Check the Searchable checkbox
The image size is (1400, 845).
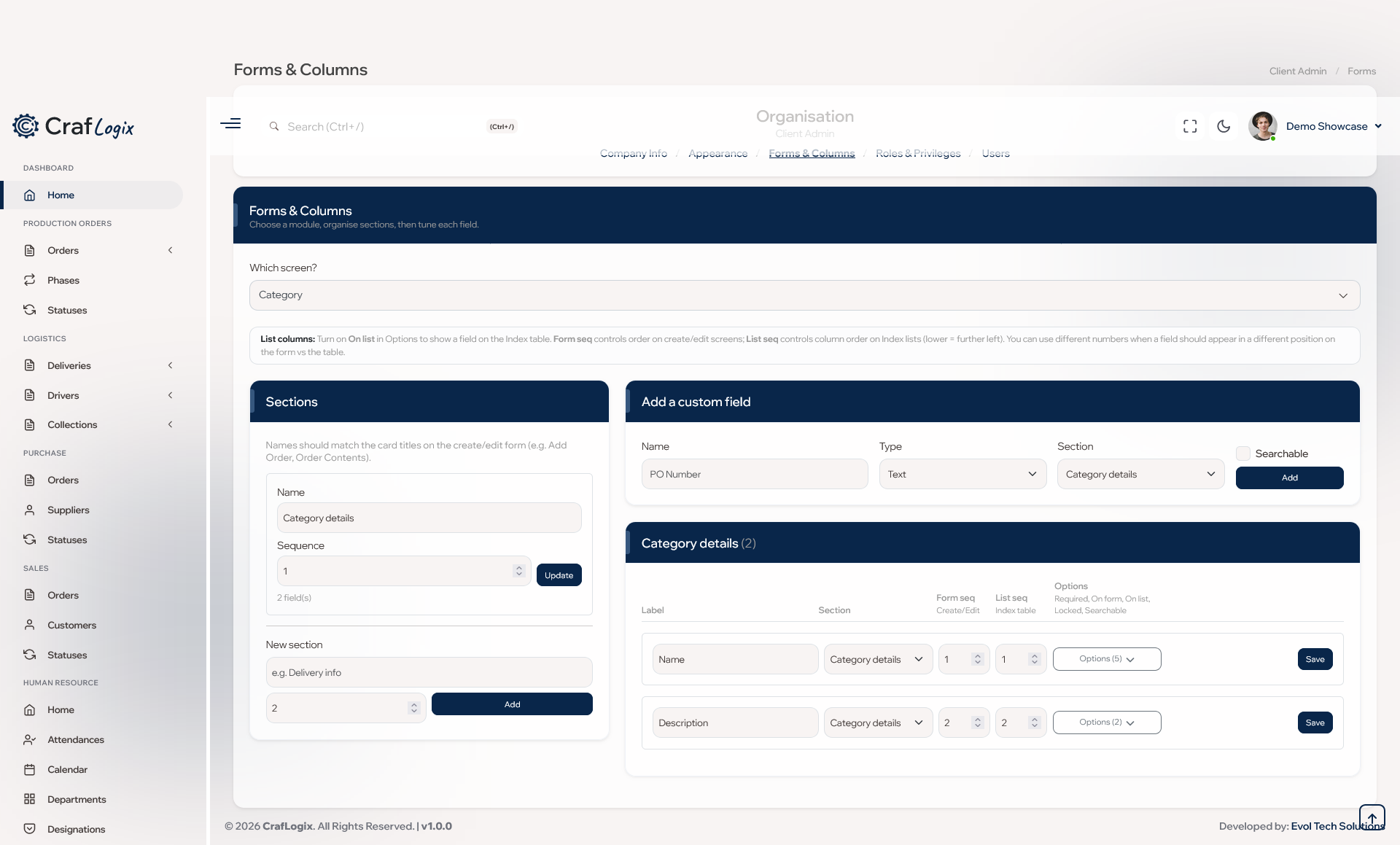[1243, 453]
